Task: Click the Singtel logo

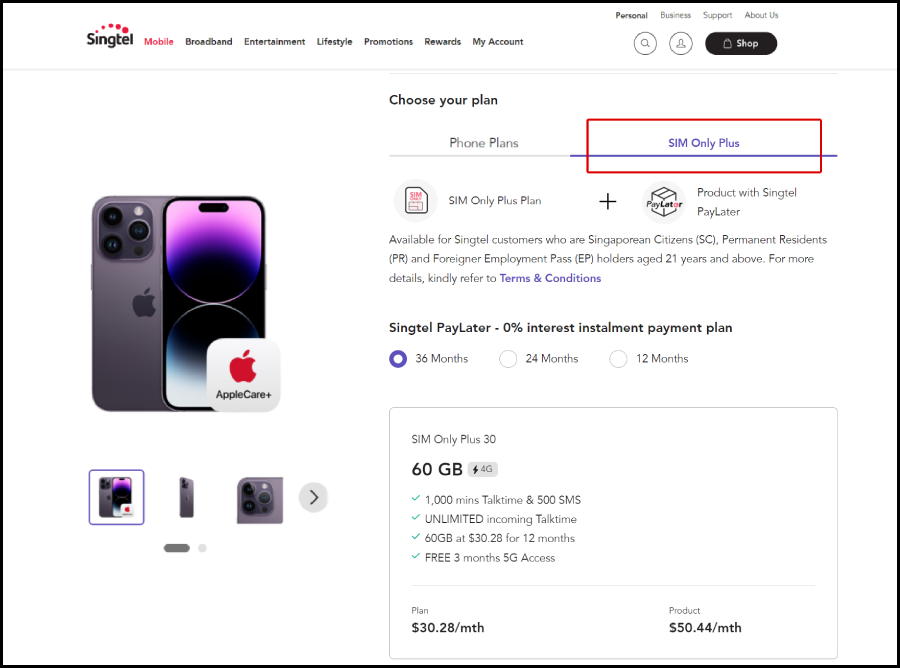Action: 110,36
